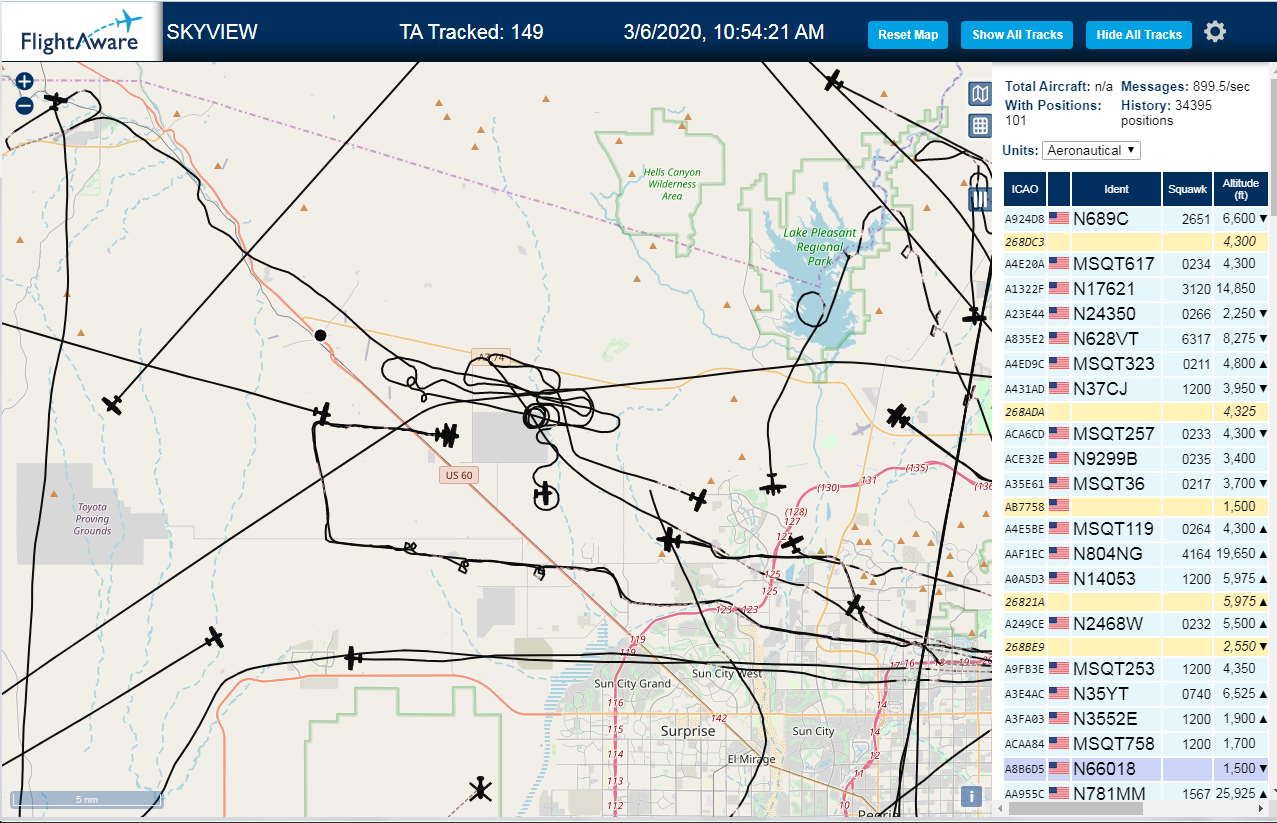The width and height of the screenshot is (1277, 823).
Task: Select the aircraft icon near US 60 label
Action: (x=447, y=435)
